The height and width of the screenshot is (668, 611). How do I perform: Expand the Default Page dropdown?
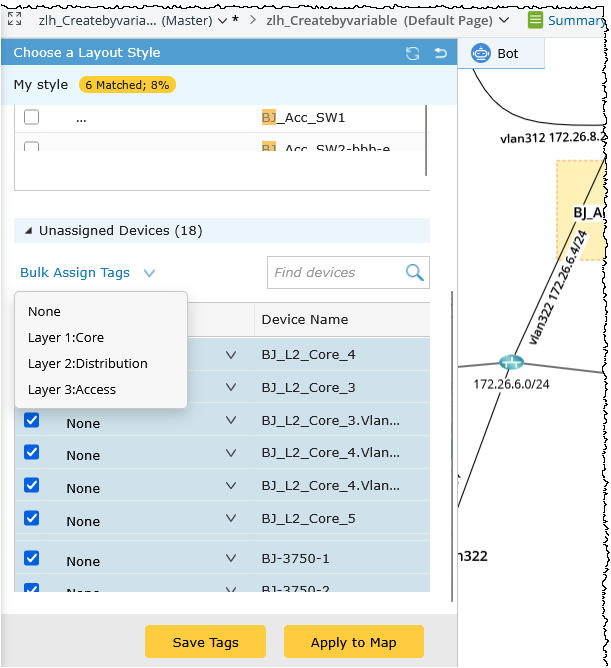tap(503, 20)
